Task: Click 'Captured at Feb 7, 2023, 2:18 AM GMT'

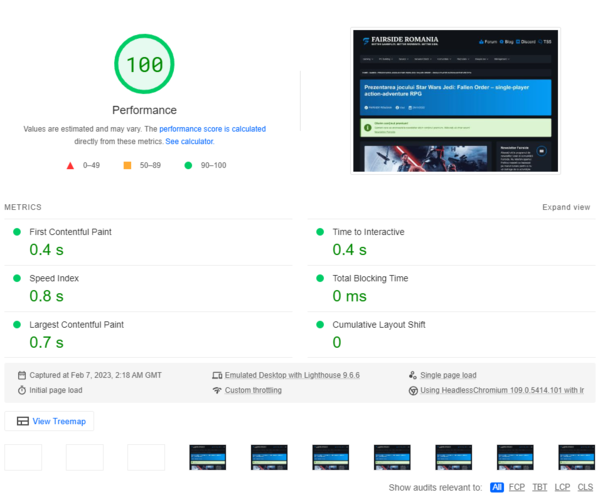Action: [x=95, y=375]
